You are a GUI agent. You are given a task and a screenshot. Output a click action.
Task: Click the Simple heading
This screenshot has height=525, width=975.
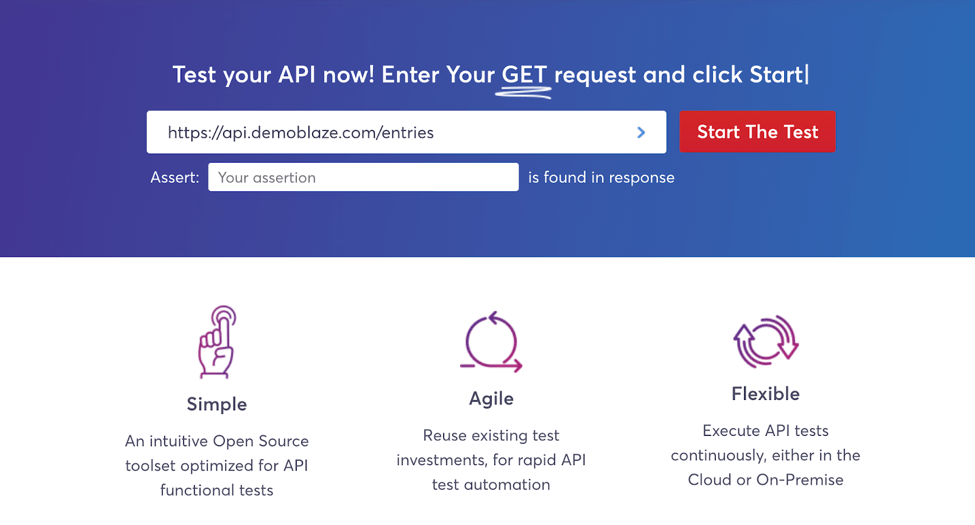pos(217,404)
